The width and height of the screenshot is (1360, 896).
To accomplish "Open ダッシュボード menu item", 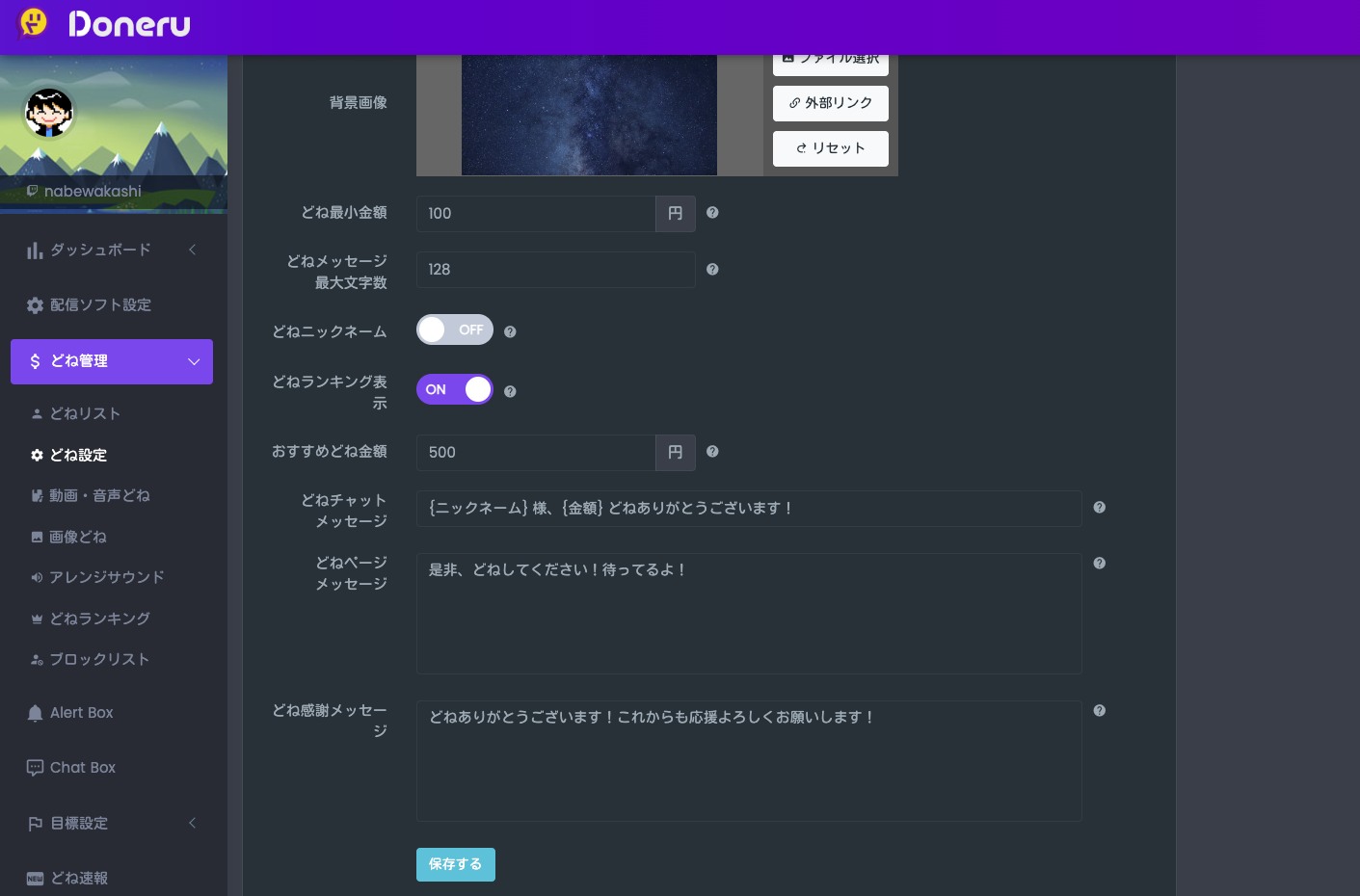I will [100, 250].
